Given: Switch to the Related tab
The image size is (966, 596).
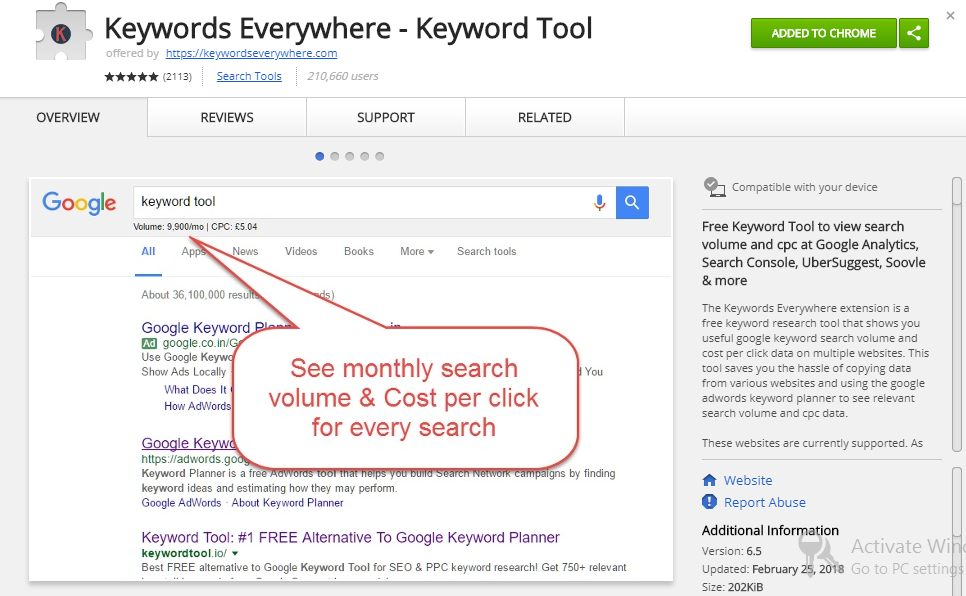Looking at the screenshot, I should [x=545, y=117].
